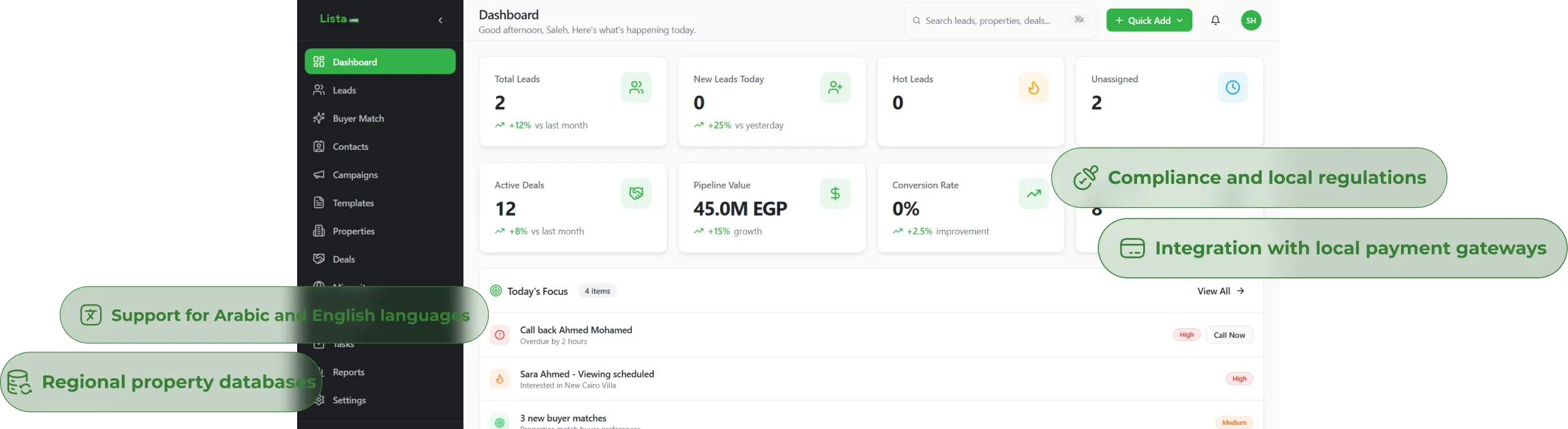The image size is (1568, 429).
Task: Open Buyer Match from the sidebar
Action: (x=358, y=119)
